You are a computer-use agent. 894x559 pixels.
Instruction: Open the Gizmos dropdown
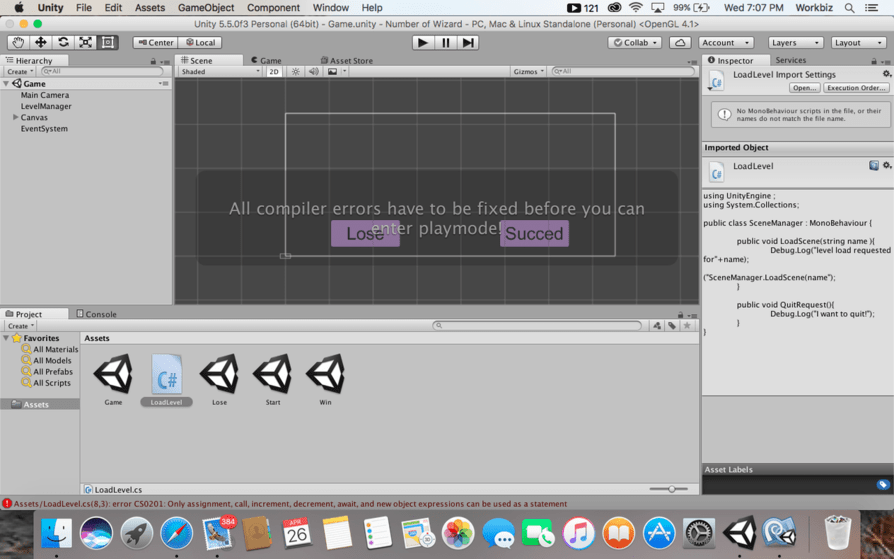(x=529, y=71)
